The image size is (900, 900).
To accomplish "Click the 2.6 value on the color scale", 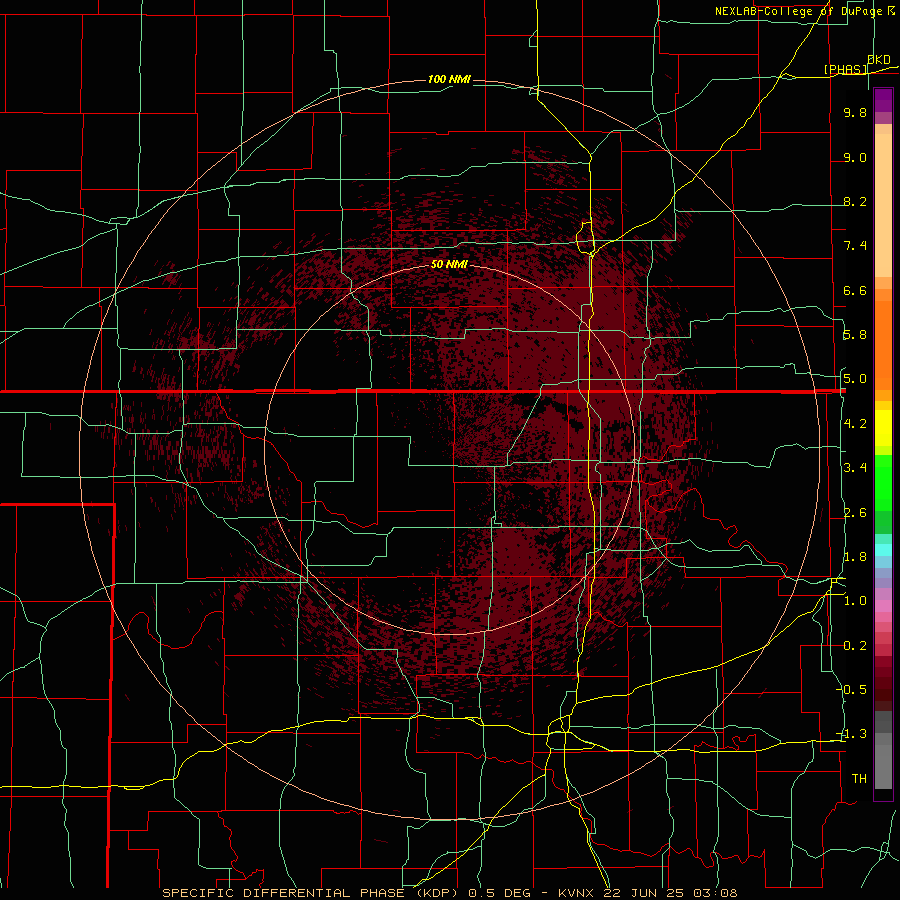I will [x=855, y=513].
